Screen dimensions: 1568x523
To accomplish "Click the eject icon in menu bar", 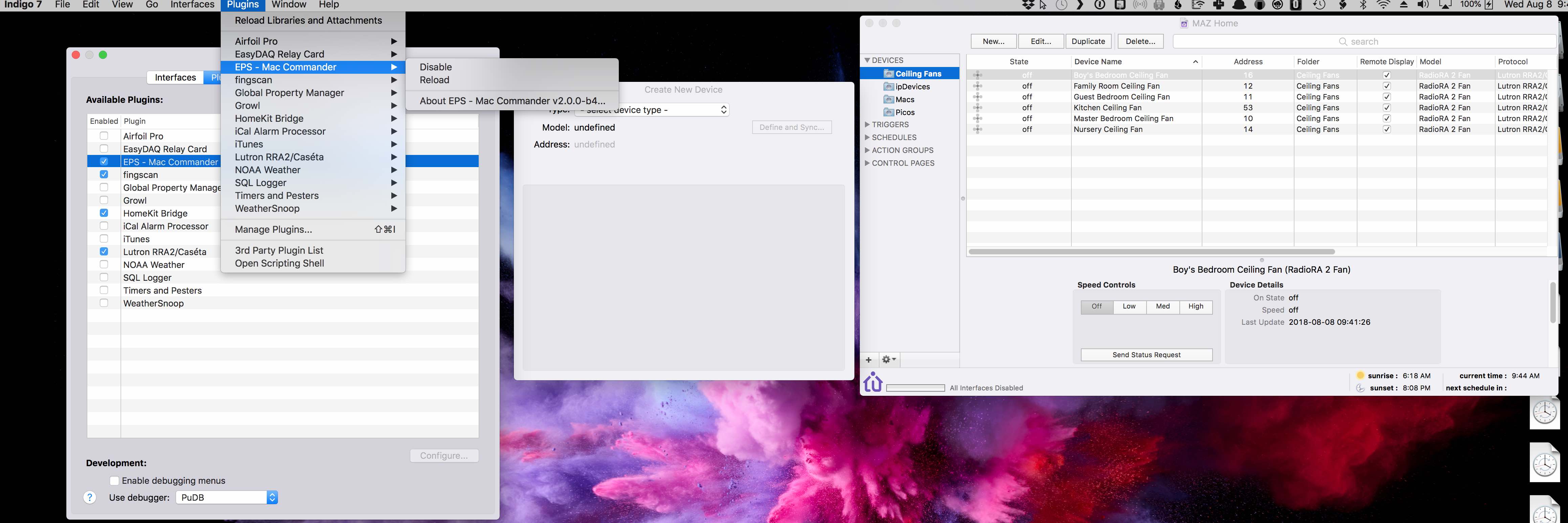I will pos(1404,5).
